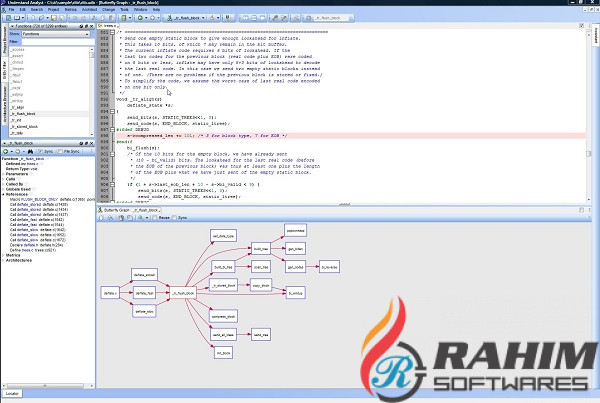Click the first icon in the main toolbar
The width and height of the screenshot is (600, 403).
(x=8, y=18)
